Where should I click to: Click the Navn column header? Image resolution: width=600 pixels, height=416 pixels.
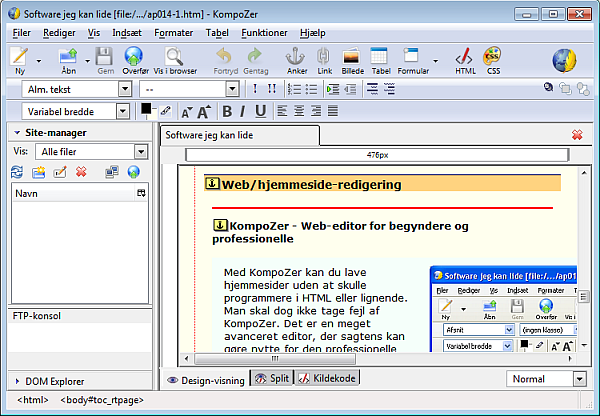(x=75, y=193)
